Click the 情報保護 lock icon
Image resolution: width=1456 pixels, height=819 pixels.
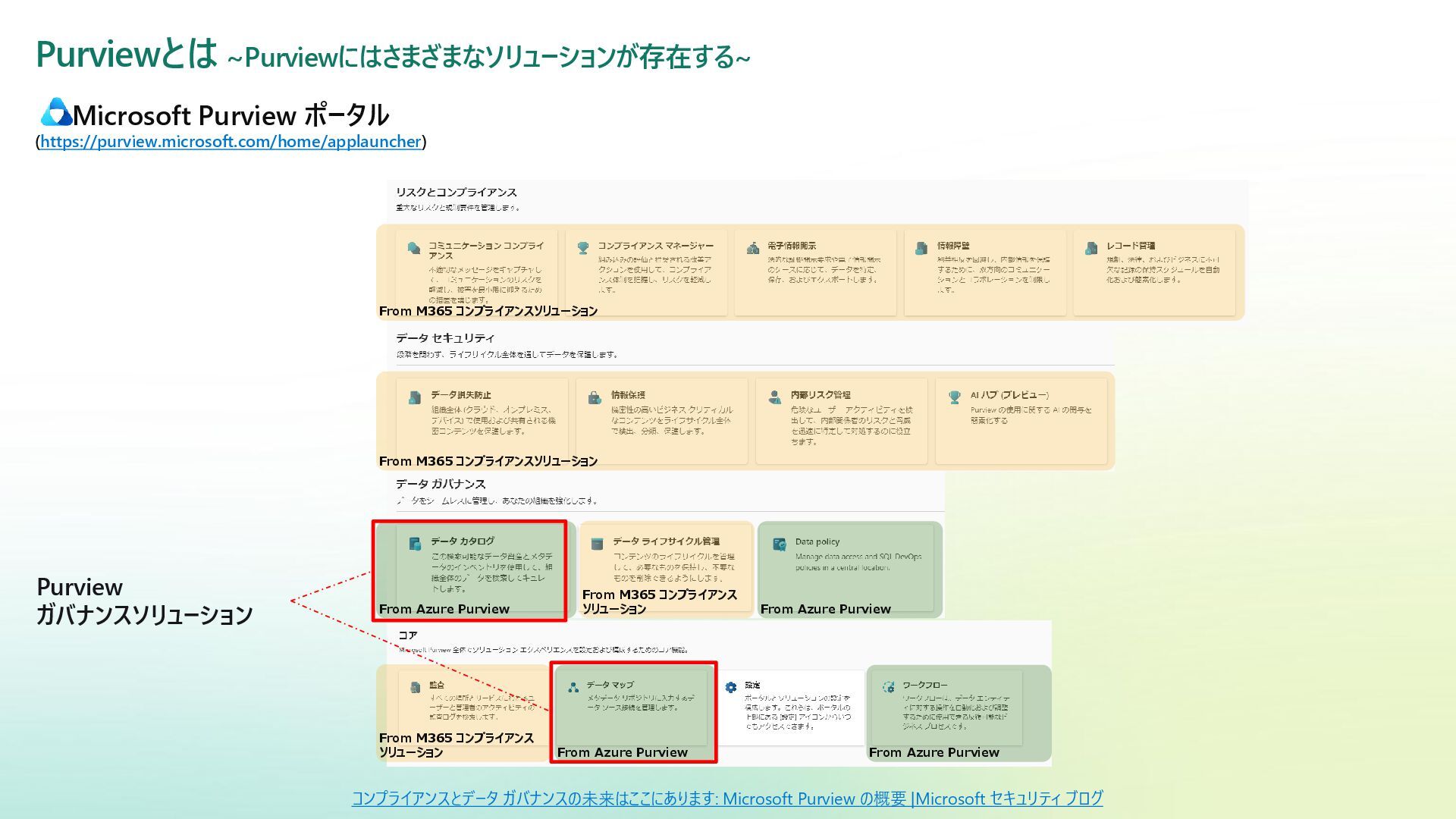[x=595, y=397]
